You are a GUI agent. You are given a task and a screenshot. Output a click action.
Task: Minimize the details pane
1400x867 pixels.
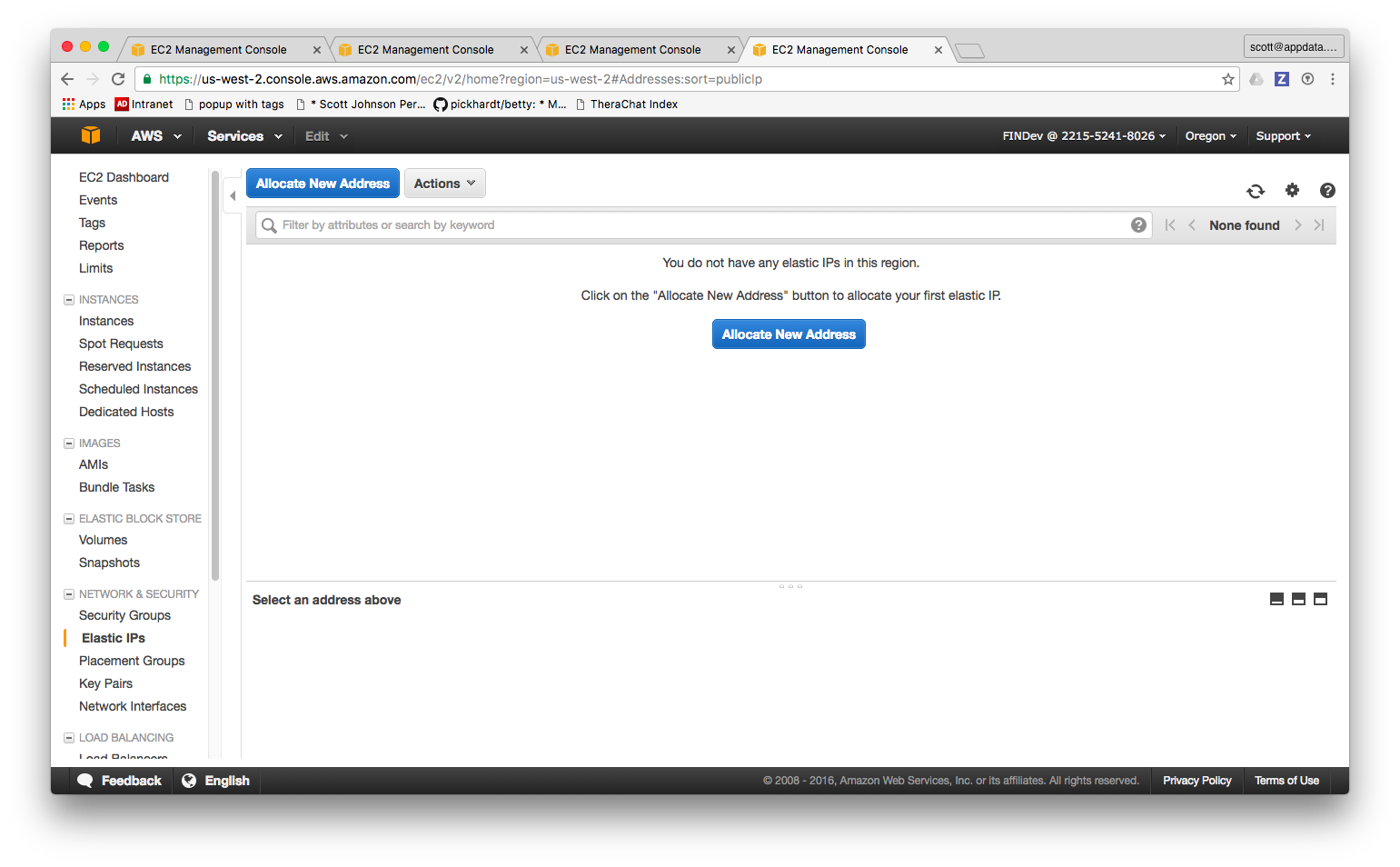1276,599
